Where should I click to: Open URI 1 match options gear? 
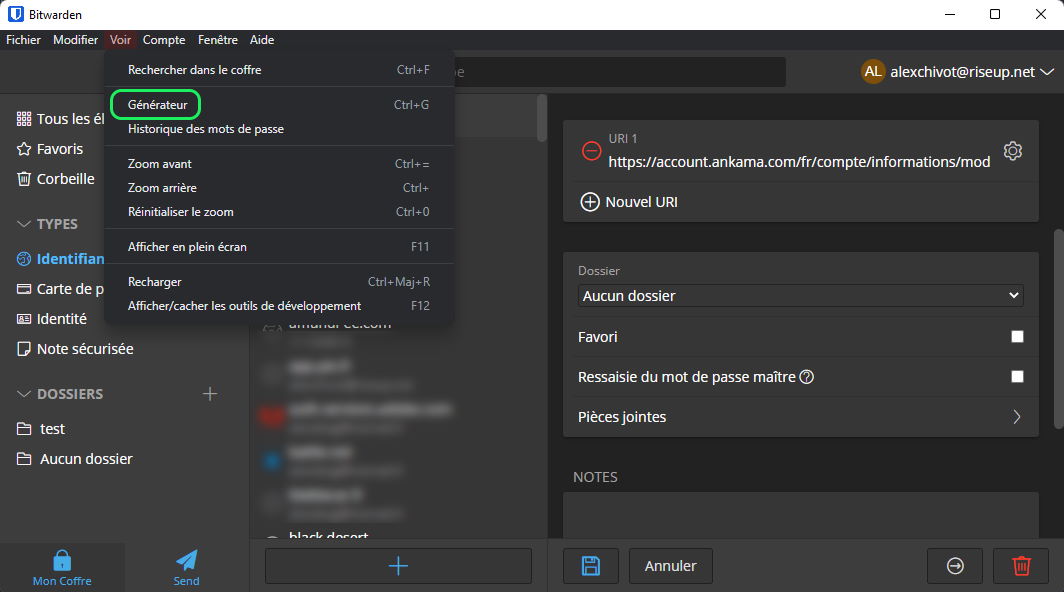pyautogui.click(x=1012, y=151)
